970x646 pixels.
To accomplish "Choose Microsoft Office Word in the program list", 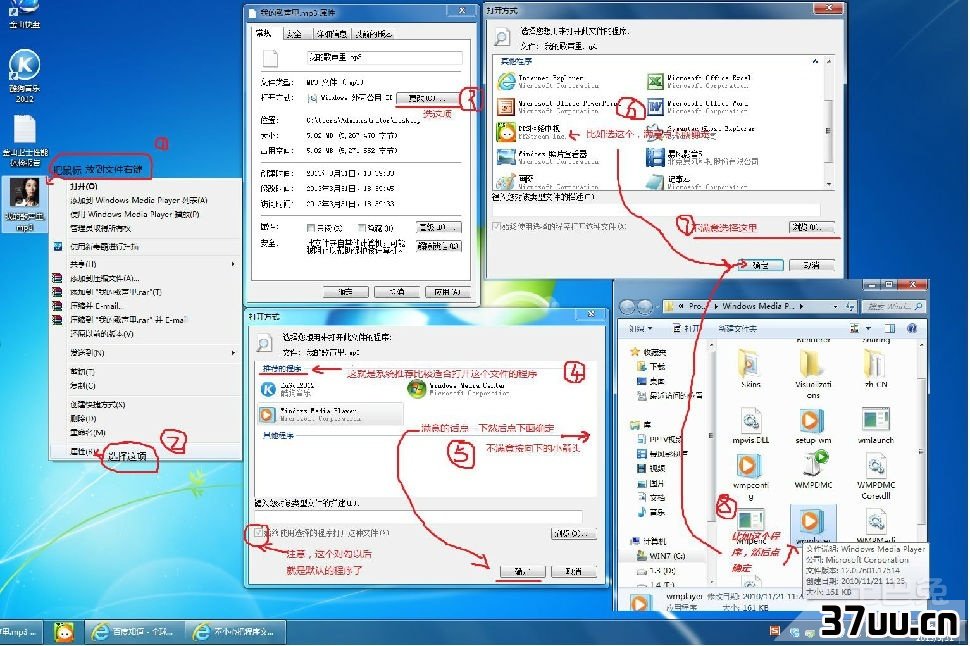I will point(698,107).
